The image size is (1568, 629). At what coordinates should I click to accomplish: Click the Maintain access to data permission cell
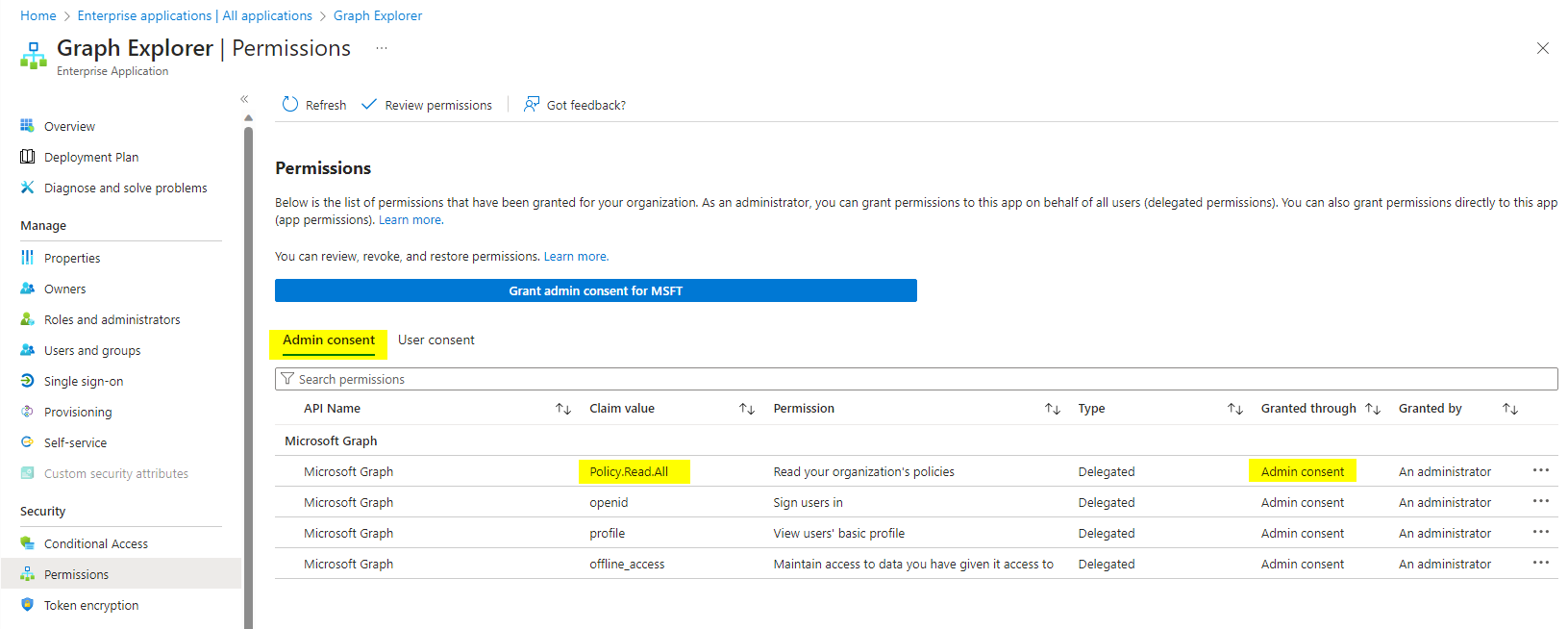(913, 564)
